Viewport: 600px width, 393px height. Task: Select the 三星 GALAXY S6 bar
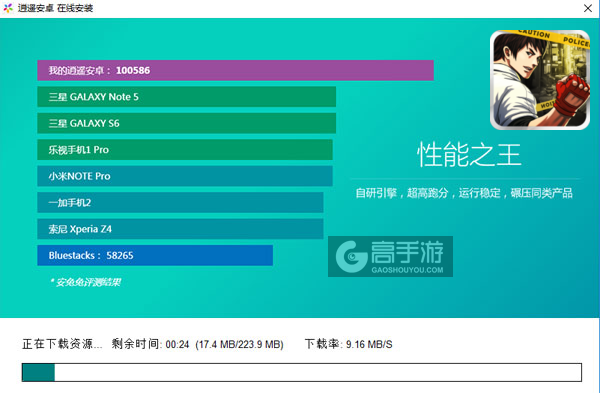pyautogui.click(x=186, y=123)
